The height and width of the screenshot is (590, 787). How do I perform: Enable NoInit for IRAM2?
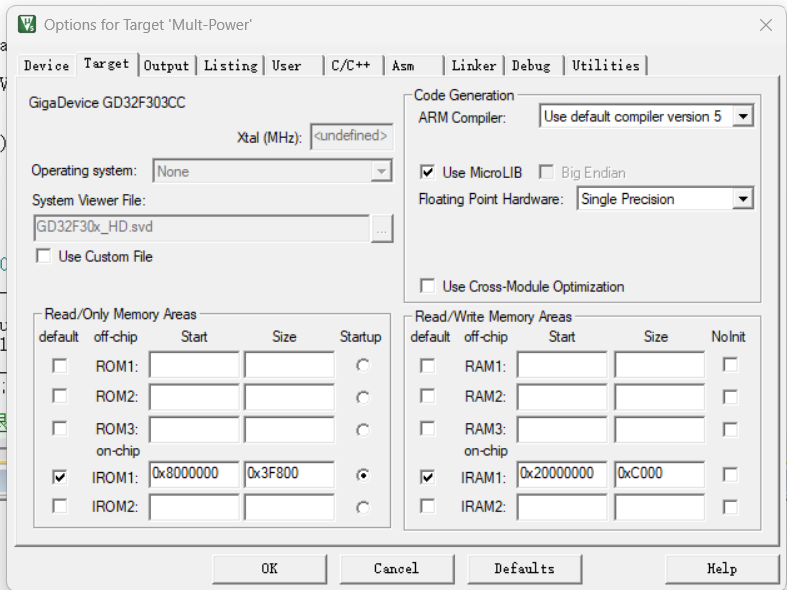(x=730, y=507)
